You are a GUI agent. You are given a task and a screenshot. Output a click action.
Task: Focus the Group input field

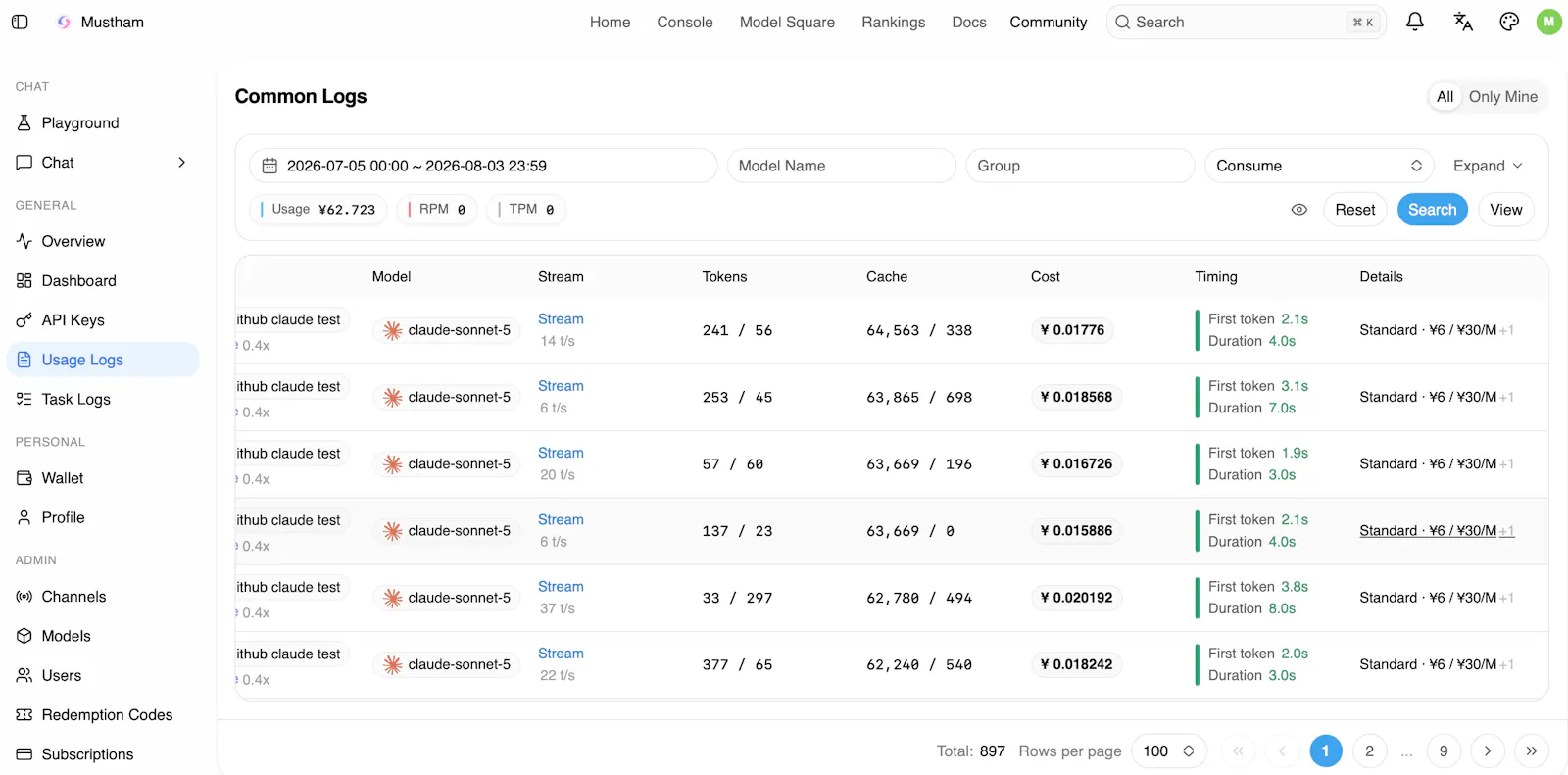(x=1080, y=166)
